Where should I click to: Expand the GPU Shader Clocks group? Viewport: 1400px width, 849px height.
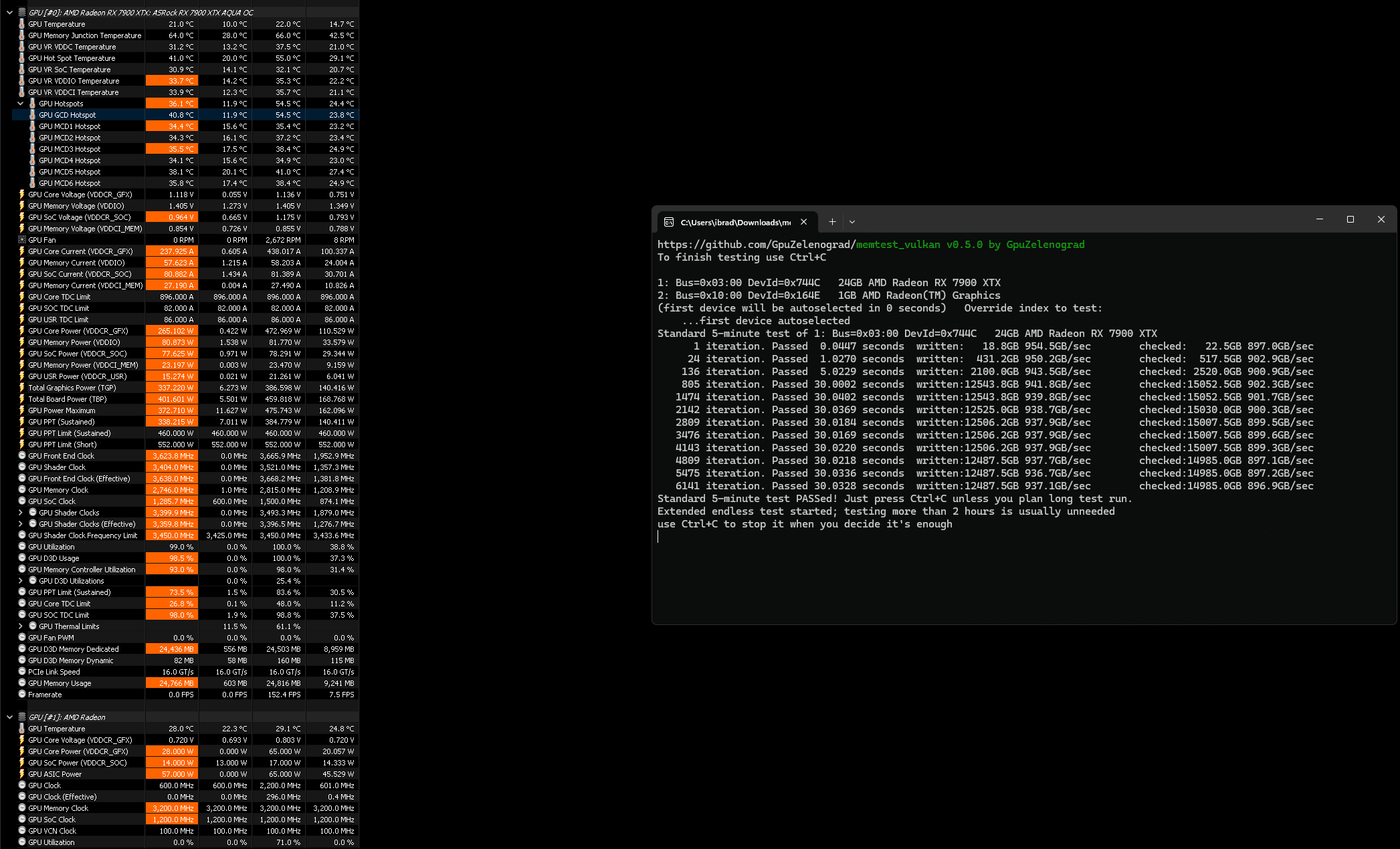coord(20,513)
